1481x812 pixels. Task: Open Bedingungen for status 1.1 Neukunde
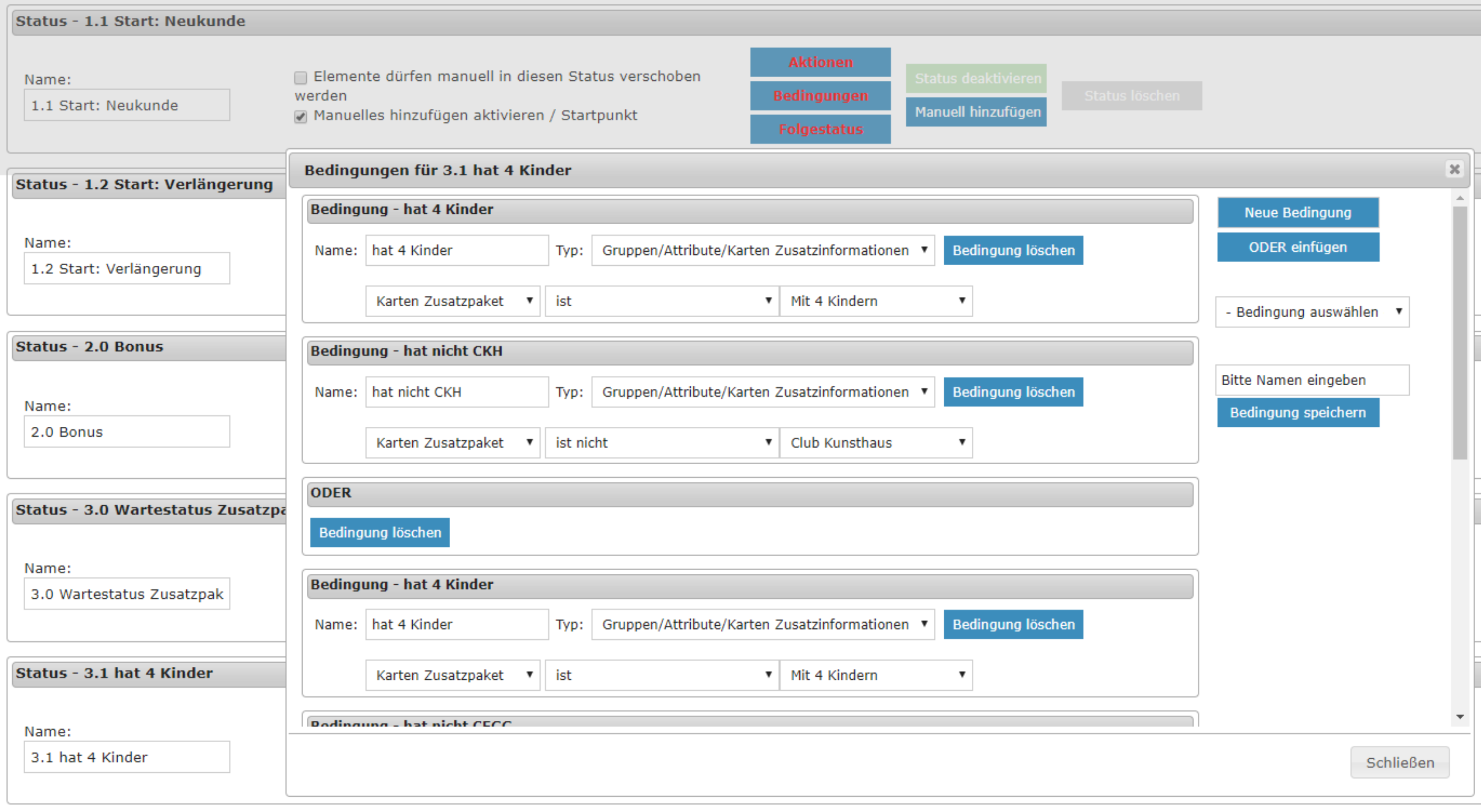(821, 96)
